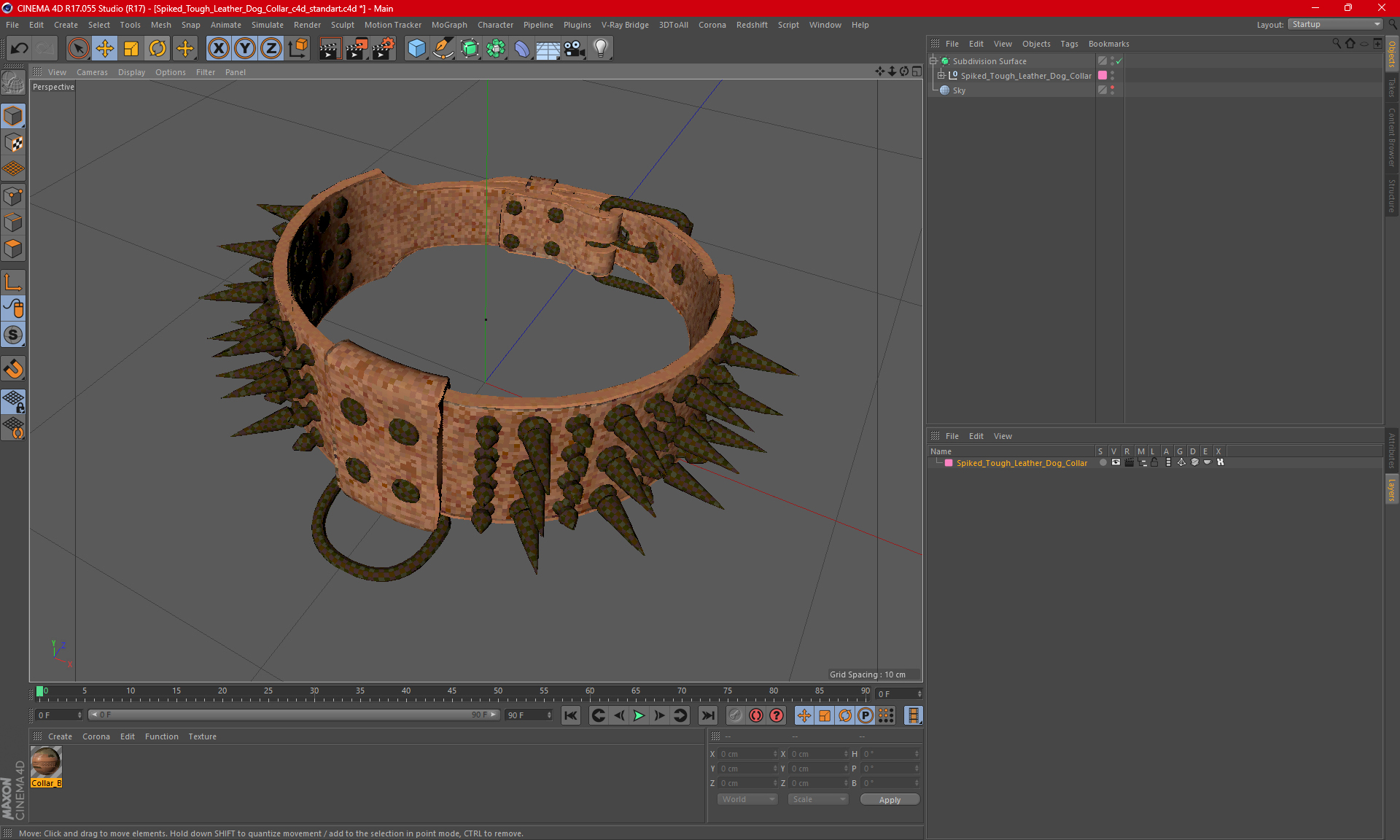1400x840 pixels.
Task: Open Object Manager Tags menu
Action: coord(1069,44)
